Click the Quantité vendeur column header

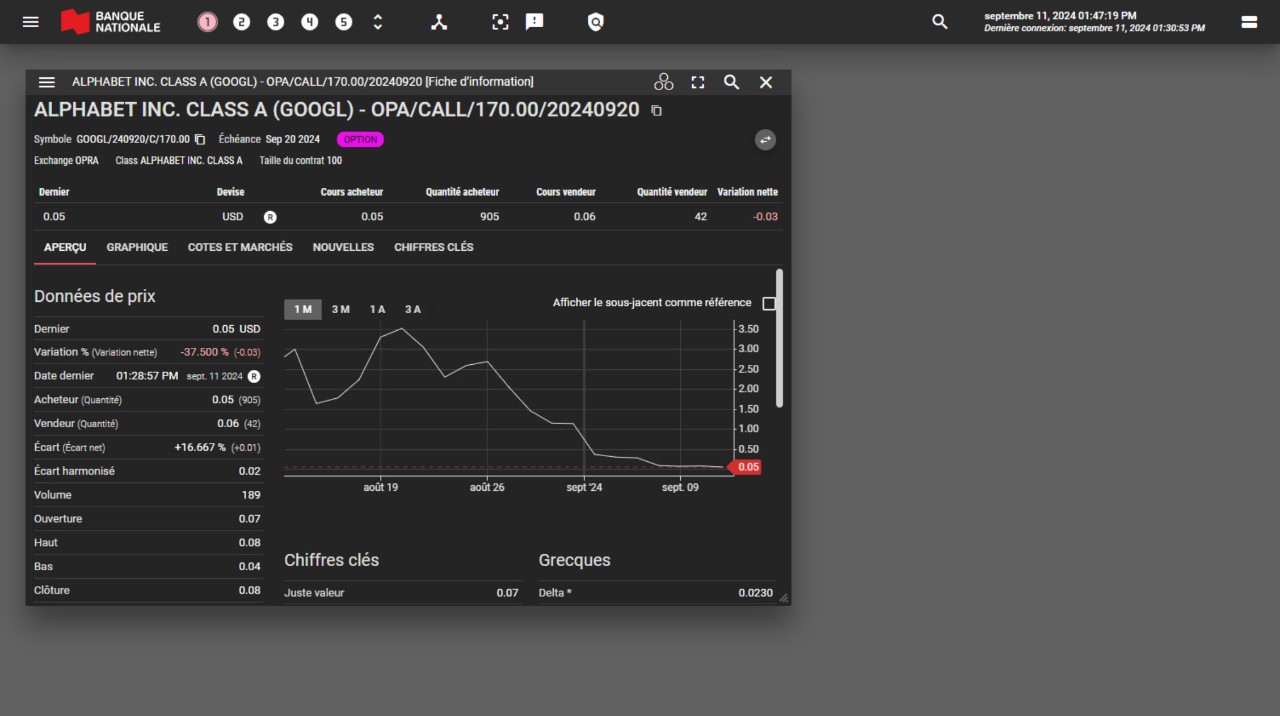pos(671,192)
